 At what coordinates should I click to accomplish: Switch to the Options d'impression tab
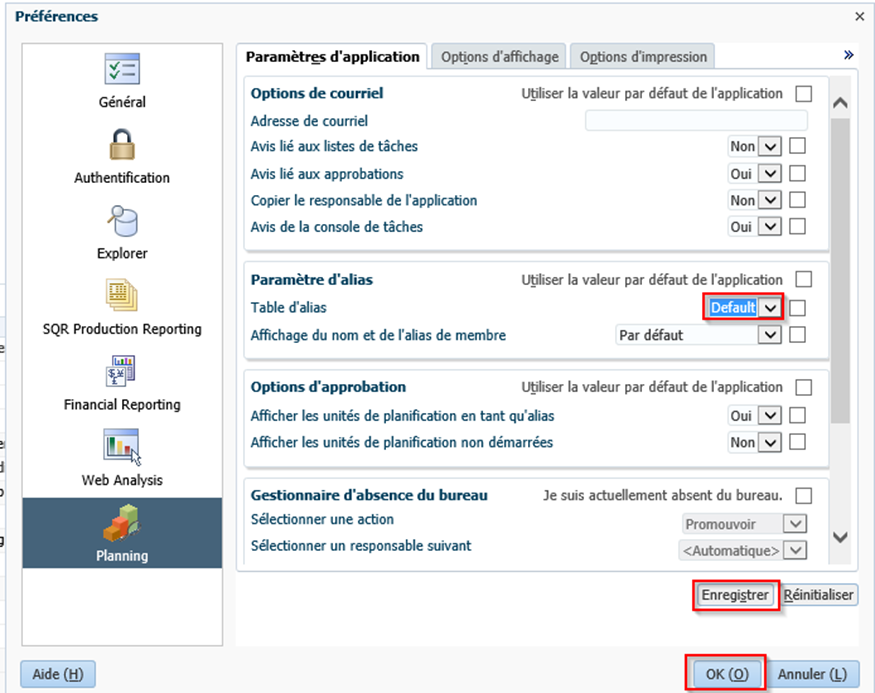pos(643,57)
